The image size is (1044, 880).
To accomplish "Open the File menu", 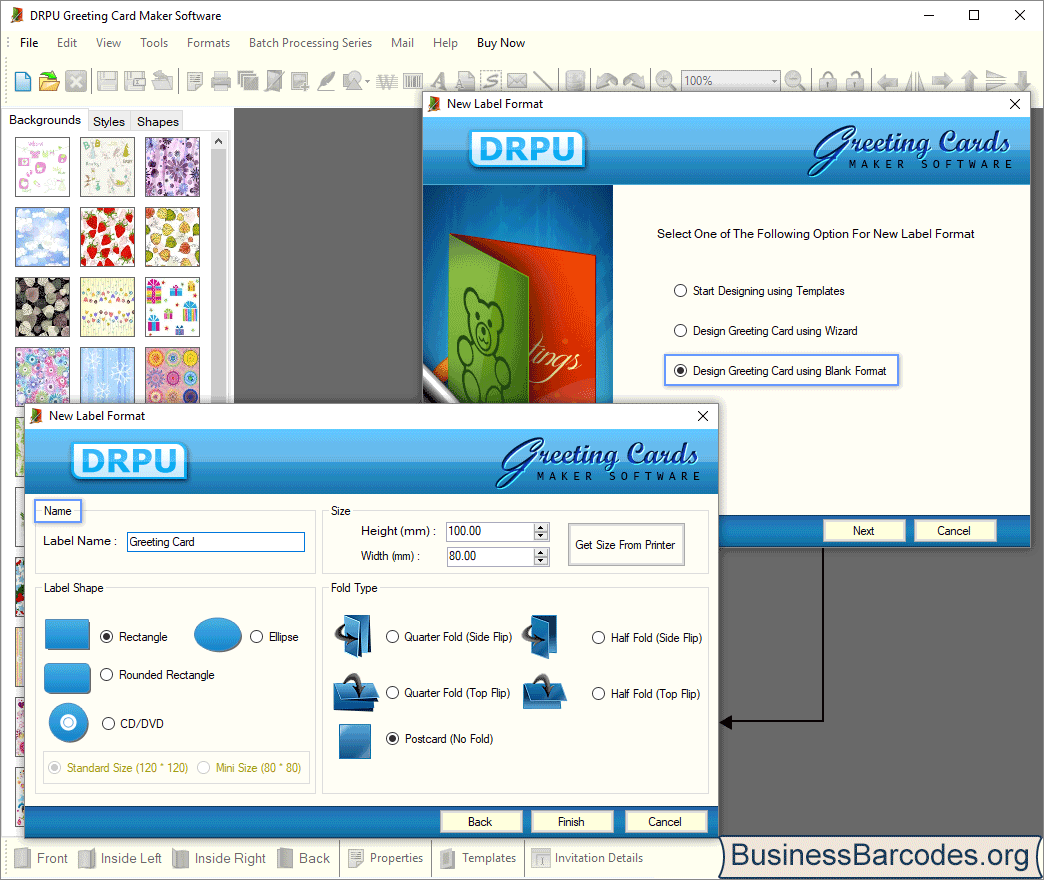I will pos(29,43).
